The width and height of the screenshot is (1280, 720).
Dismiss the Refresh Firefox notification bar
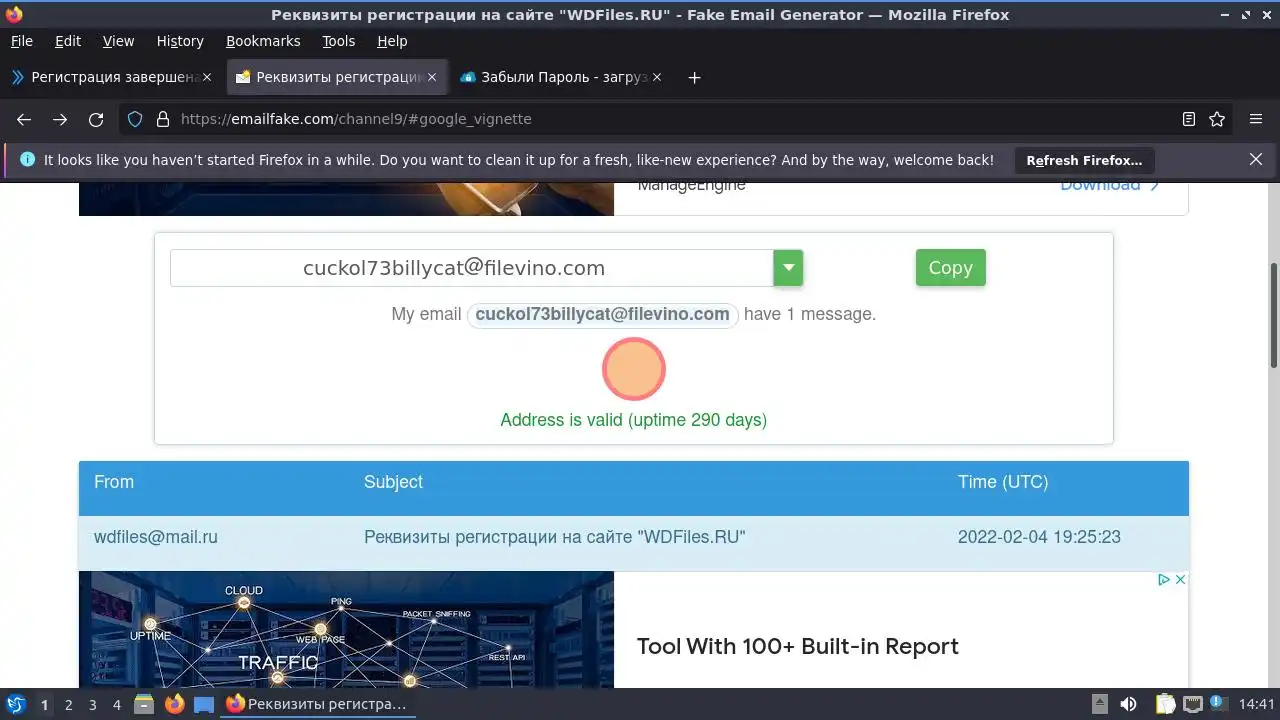[x=1256, y=159]
